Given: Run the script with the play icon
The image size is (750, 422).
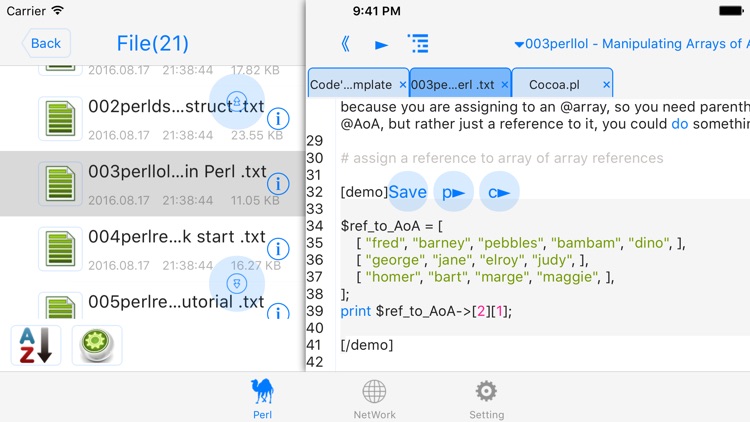Looking at the screenshot, I should coord(381,45).
